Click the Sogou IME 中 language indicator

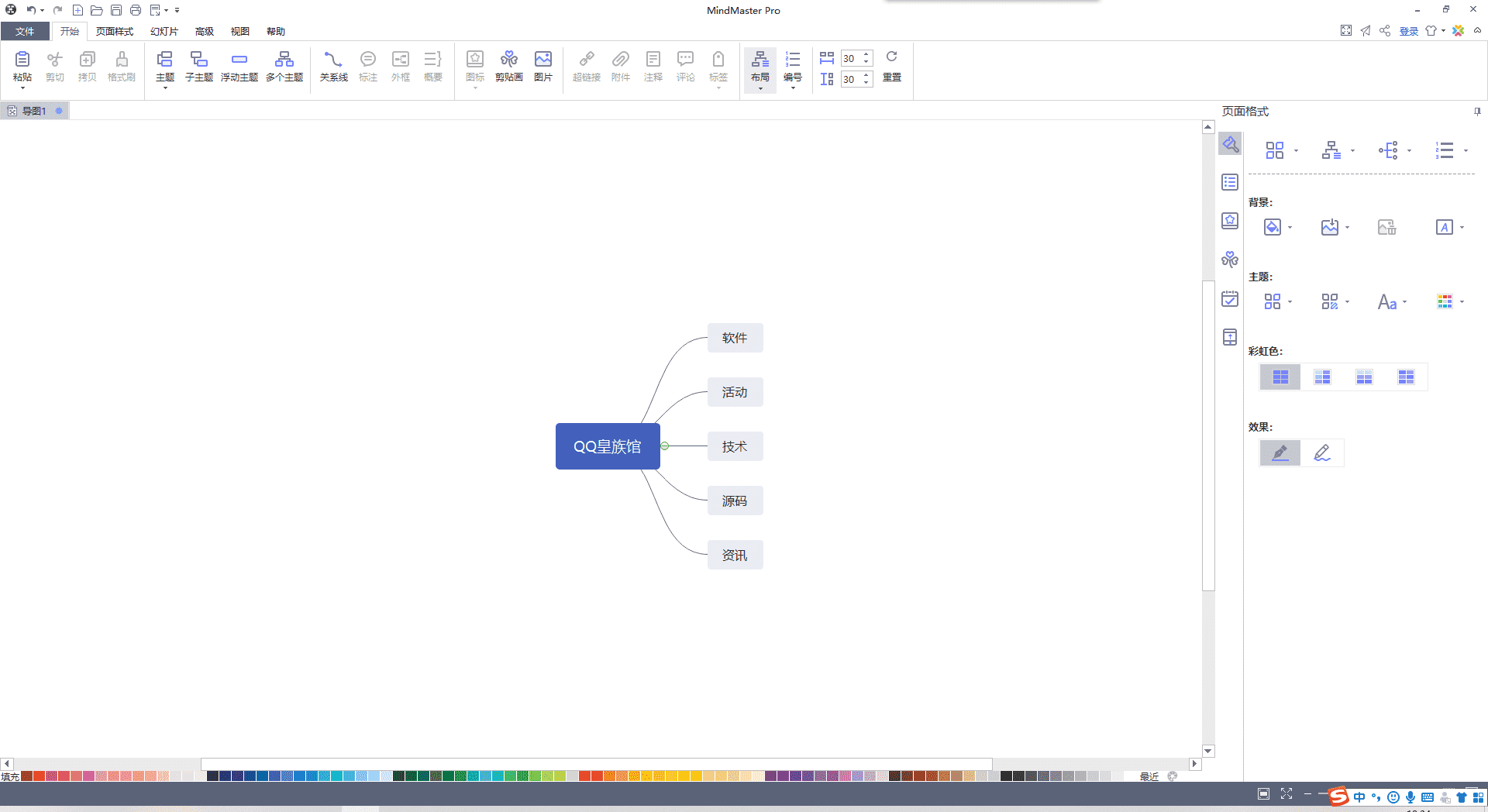click(1359, 797)
